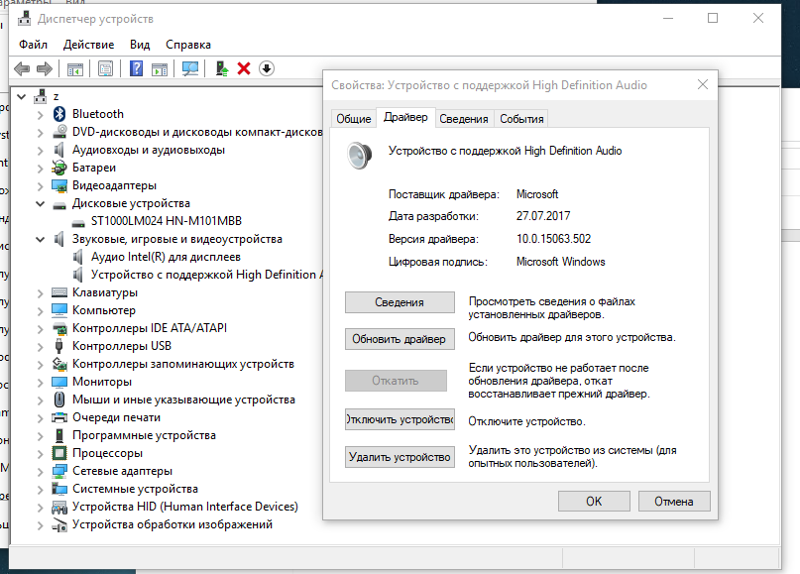Open the Файл menu
Image resolution: width=800 pixels, height=574 pixels.
point(33,44)
